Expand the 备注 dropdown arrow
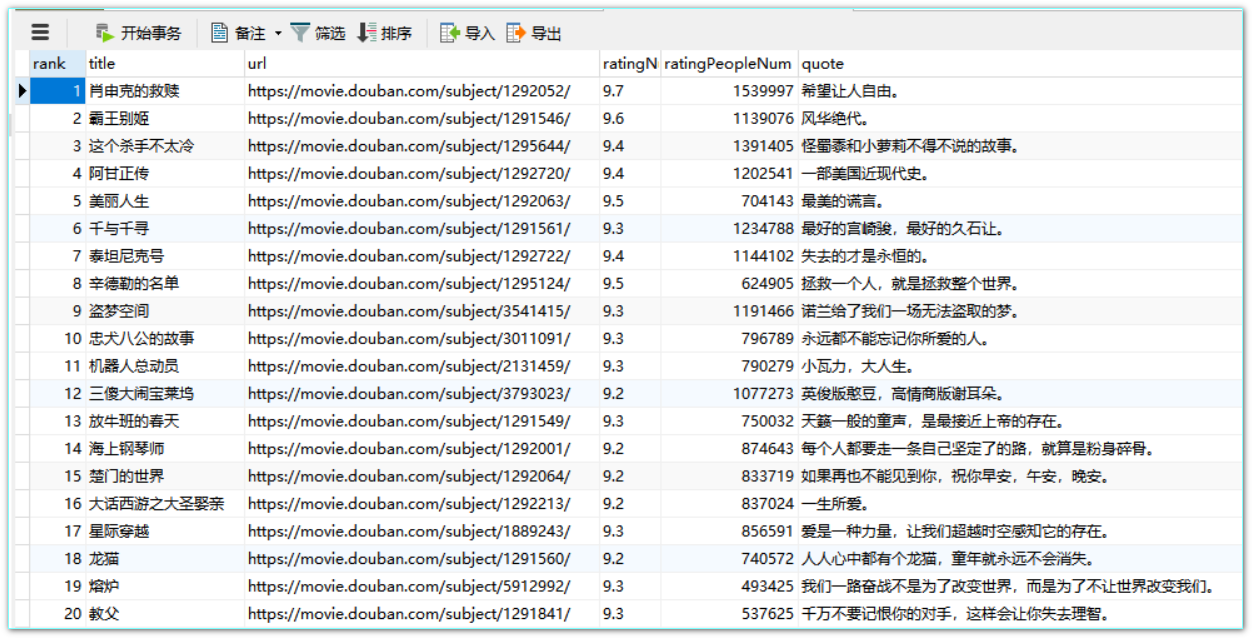This screenshot has width=1252, height=638. coord(278,34)
